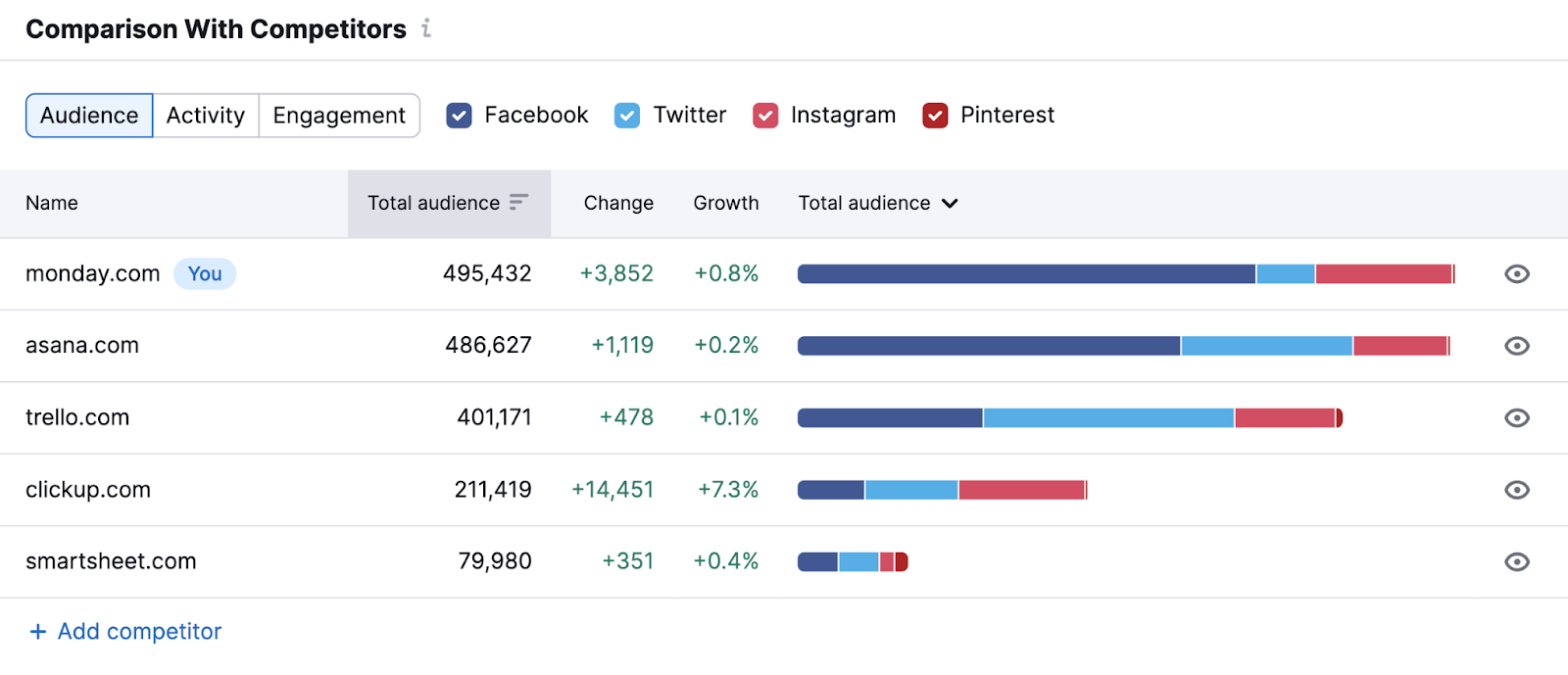Click the info icon beside Comparison With Competitors
This screenshot has height=675, width=1568.
[426, 28]
